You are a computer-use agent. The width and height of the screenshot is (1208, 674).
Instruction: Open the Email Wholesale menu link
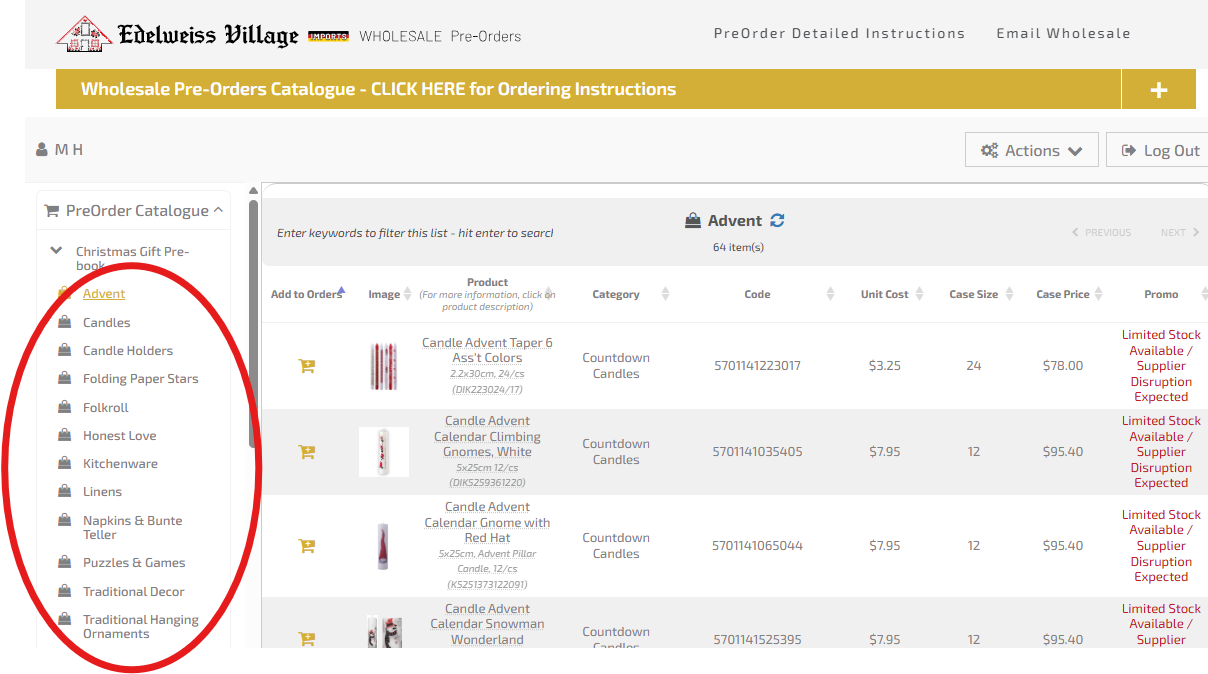[1063, 33]
